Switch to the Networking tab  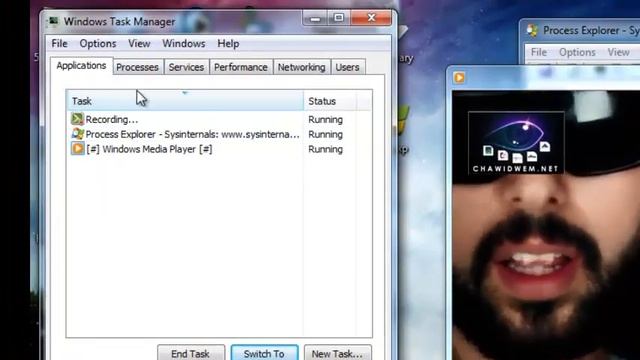click(302, 67)
